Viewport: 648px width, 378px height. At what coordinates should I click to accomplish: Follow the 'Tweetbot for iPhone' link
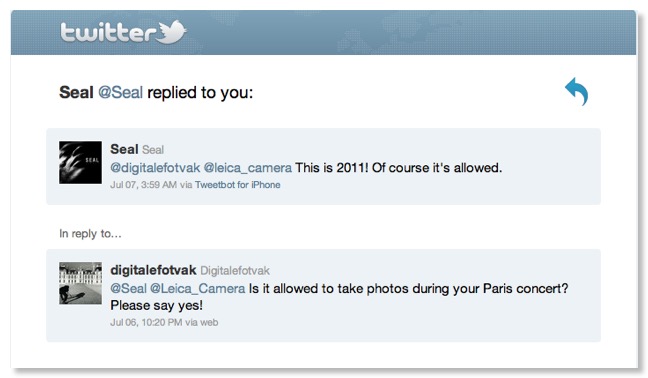(x=238, y=185)
